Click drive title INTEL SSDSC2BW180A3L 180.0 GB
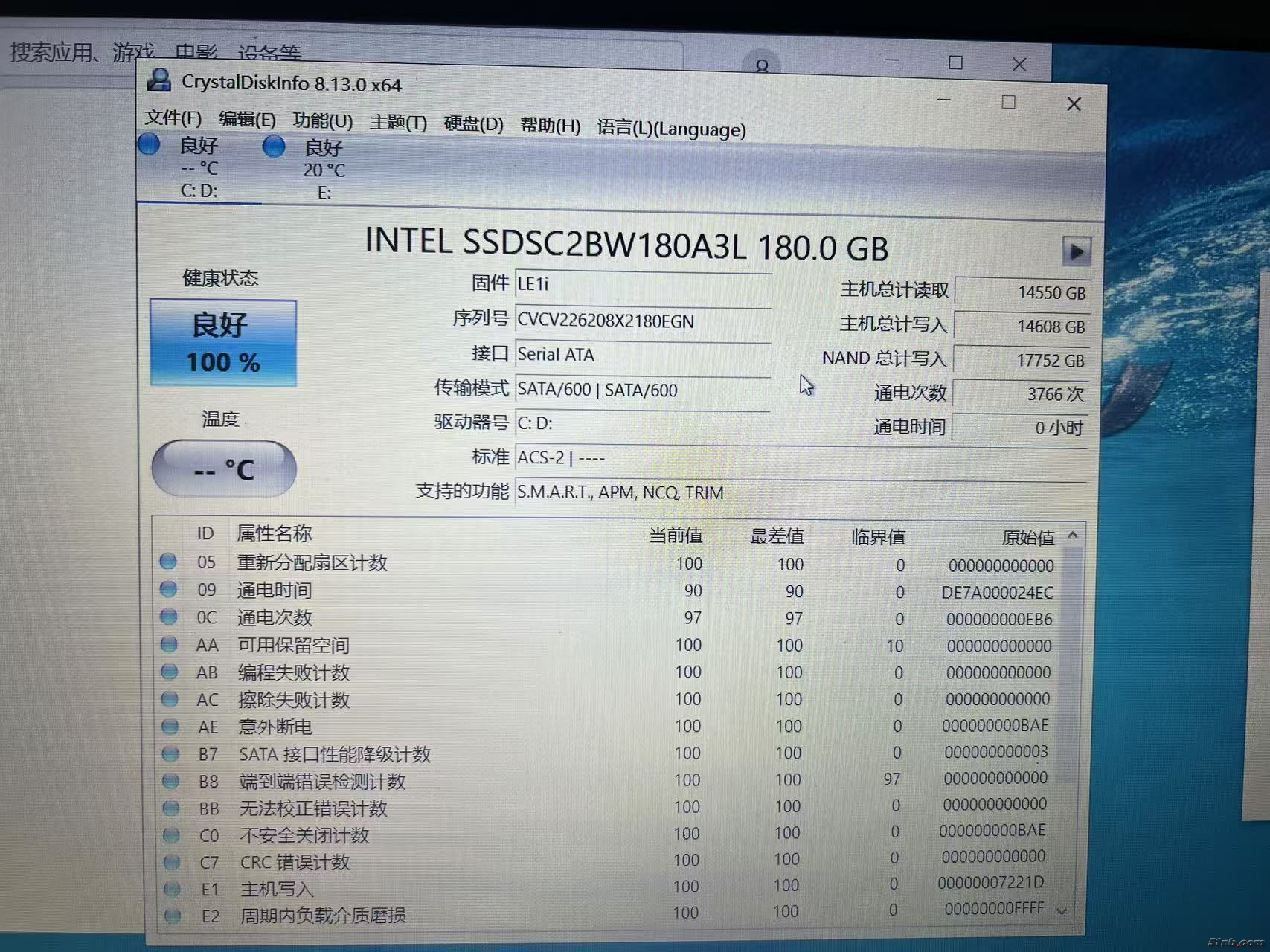Viewport: 1270px width, 952px height. [x=626, y=245]
